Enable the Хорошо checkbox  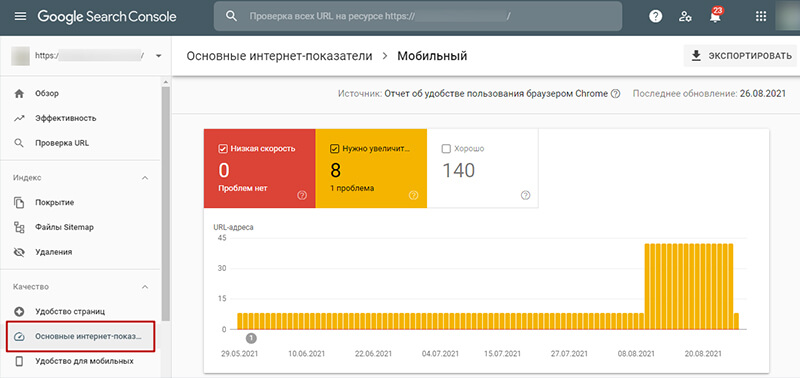pos(446,149)
